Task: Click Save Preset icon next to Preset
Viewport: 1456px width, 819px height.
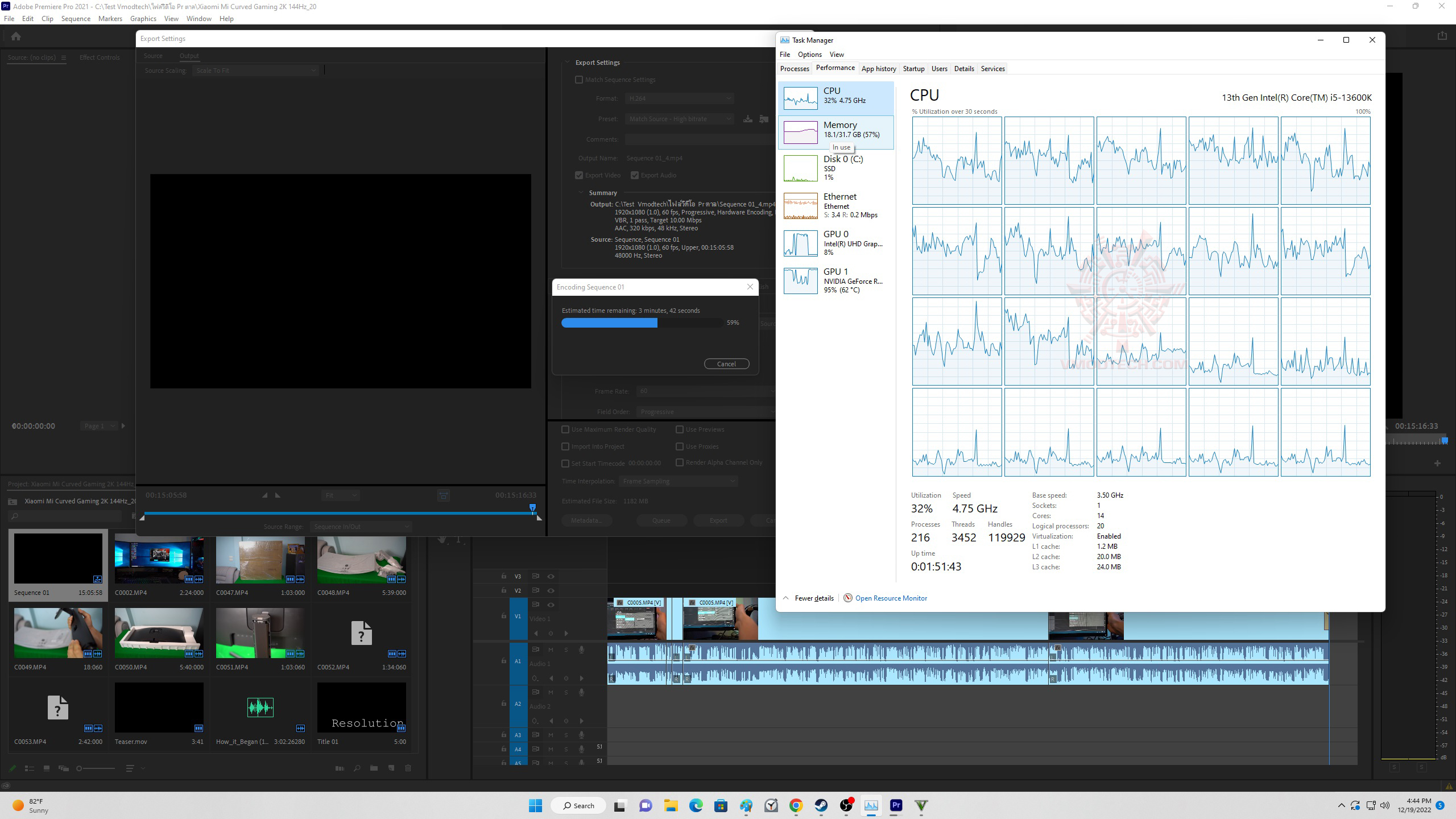Action: click(x=748, y=119)
